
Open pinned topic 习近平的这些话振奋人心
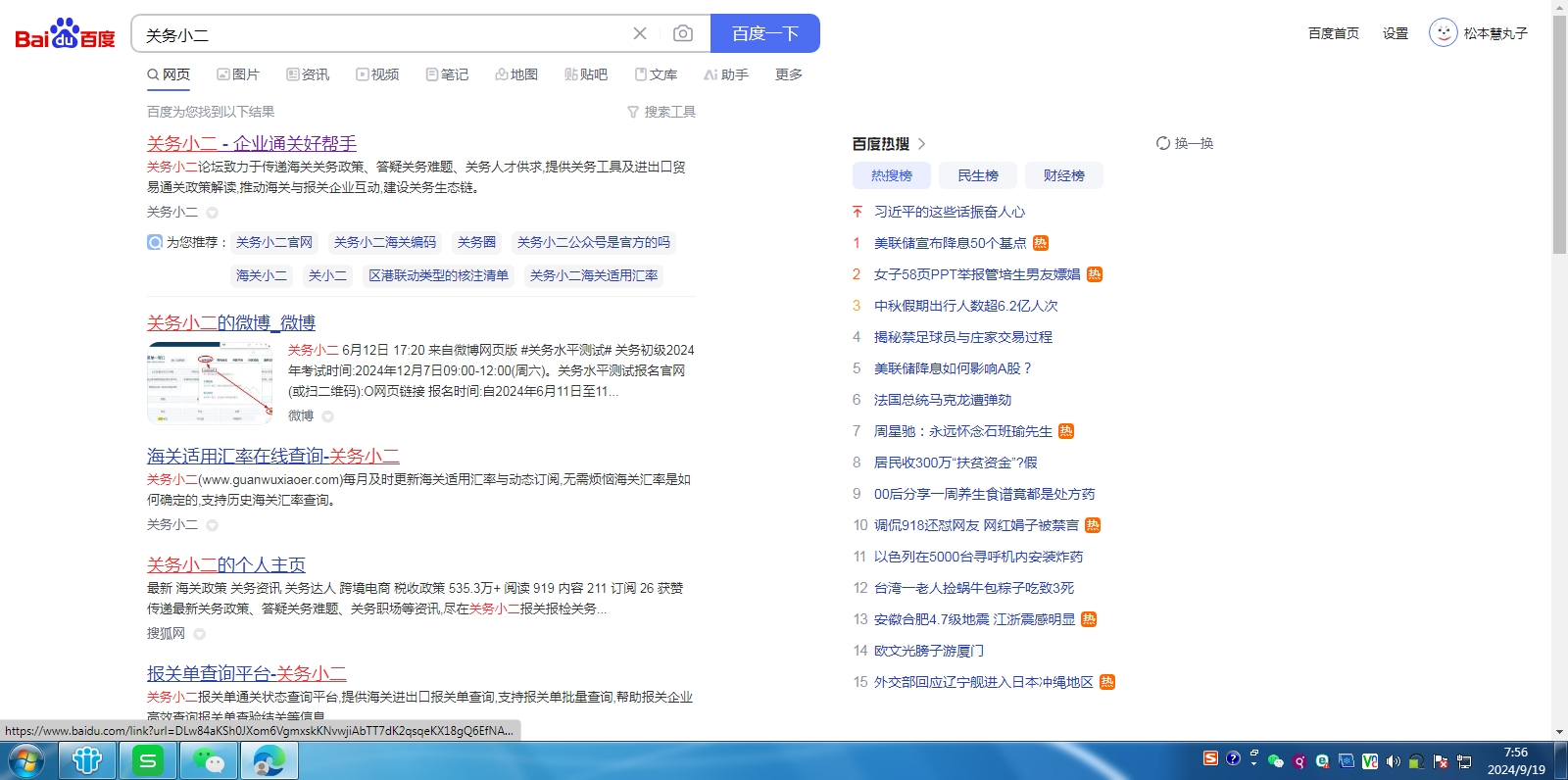(x=950, y=212)
